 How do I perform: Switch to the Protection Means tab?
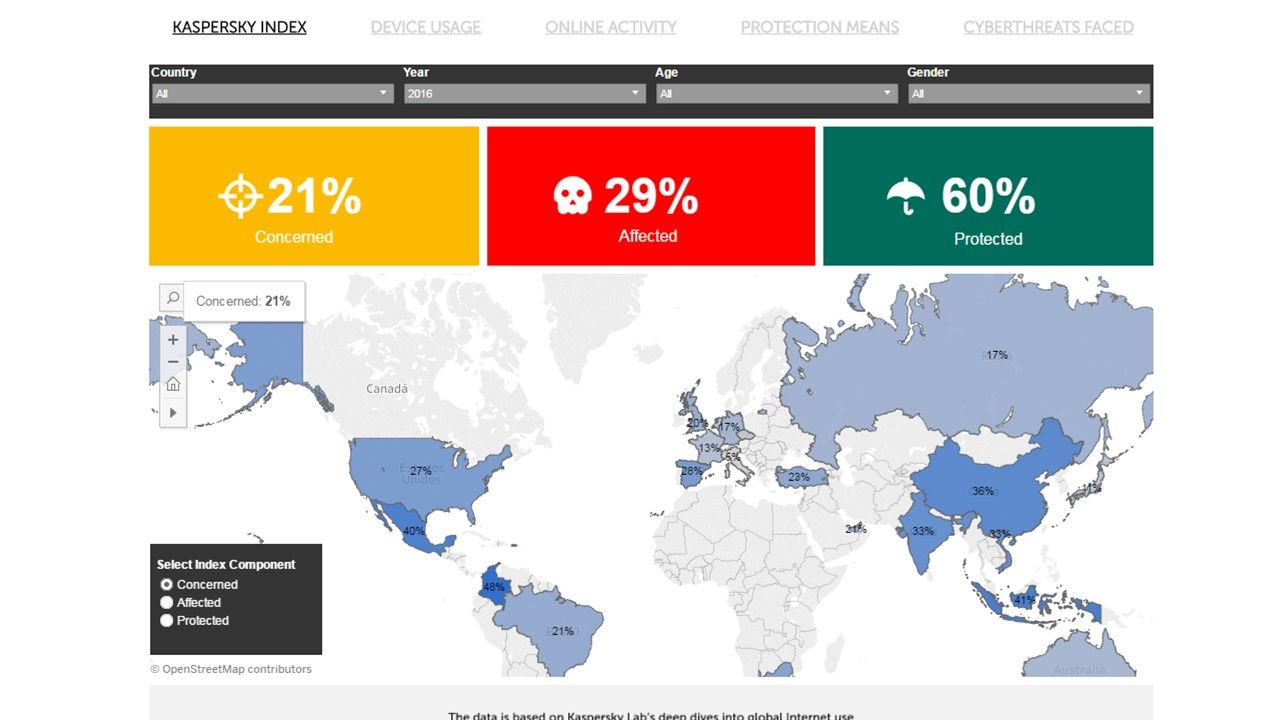point(820,27)
